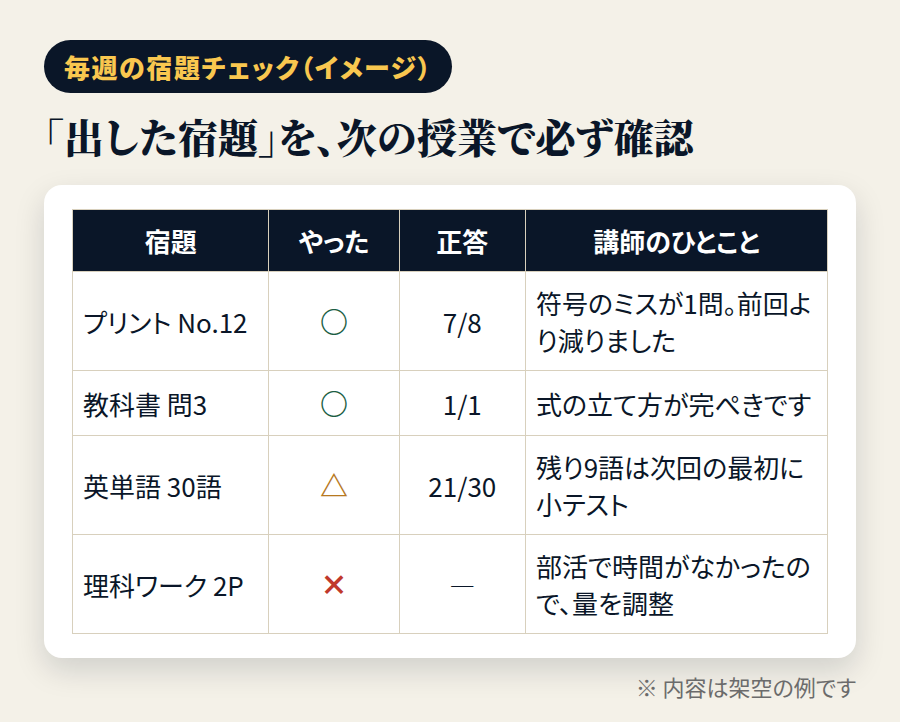This screenshot has height=722, width=900.
Task: Click the 正答 column header
Action: tap(463, 240)
